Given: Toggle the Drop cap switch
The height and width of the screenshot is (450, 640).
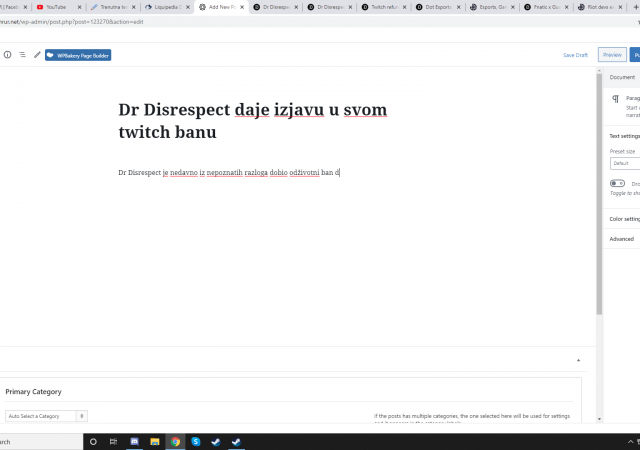Looking at the screenshot, I should (617, 184).
